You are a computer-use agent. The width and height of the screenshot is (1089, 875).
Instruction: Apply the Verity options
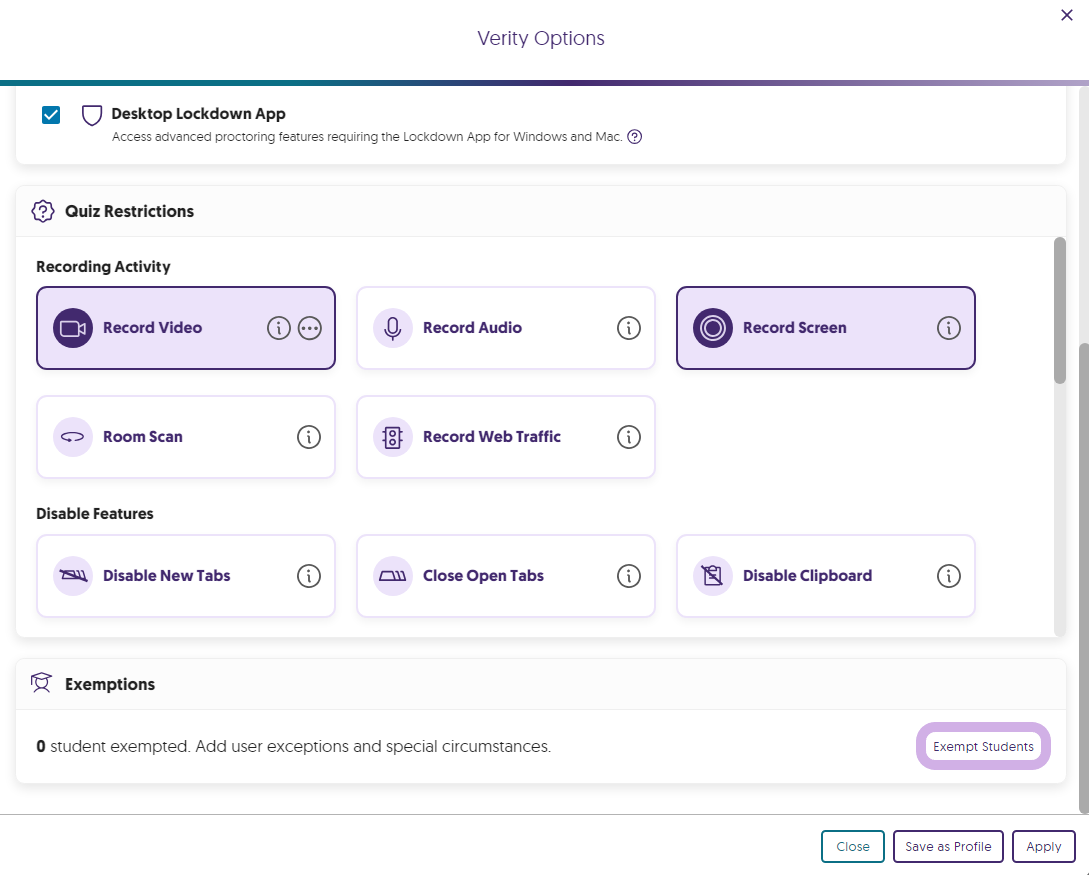click(x=1044, y=847)
